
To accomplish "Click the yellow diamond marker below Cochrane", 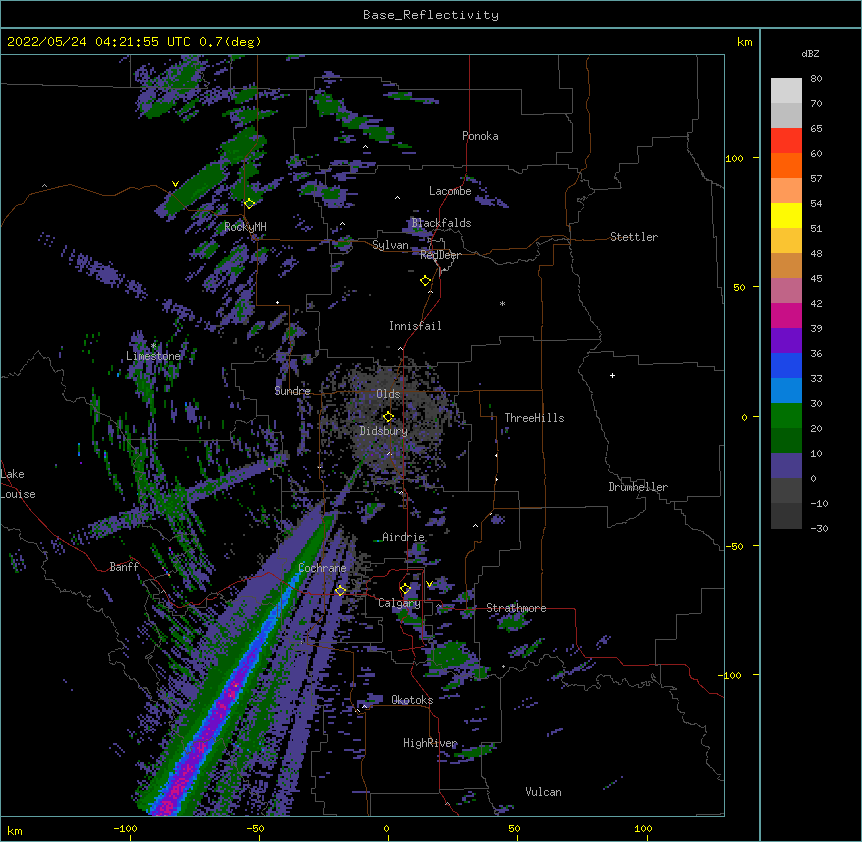I will 340,590.
